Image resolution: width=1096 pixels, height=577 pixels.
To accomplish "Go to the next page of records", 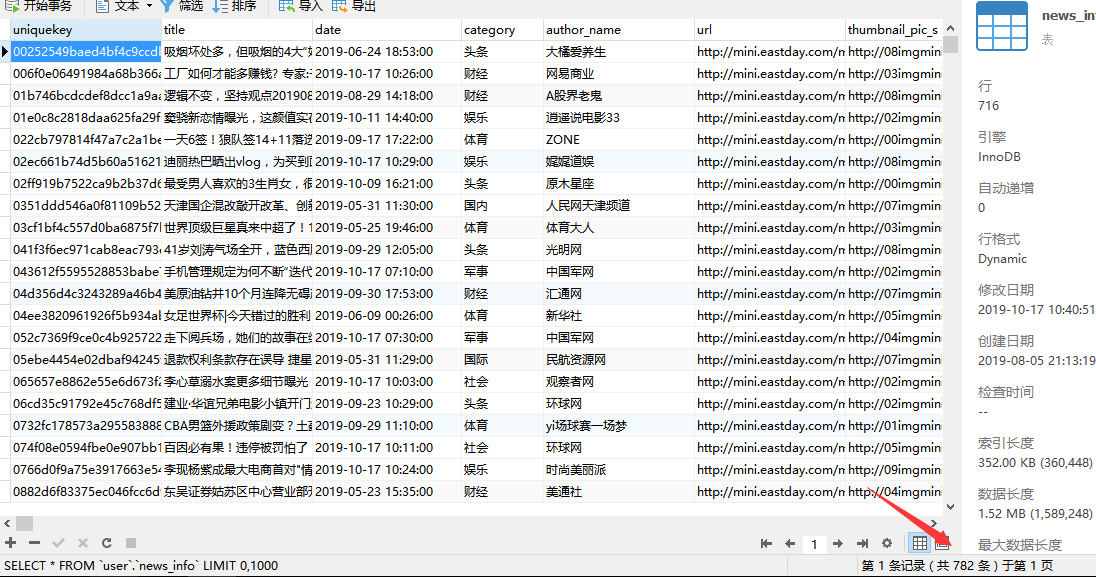I will [838, 543].
